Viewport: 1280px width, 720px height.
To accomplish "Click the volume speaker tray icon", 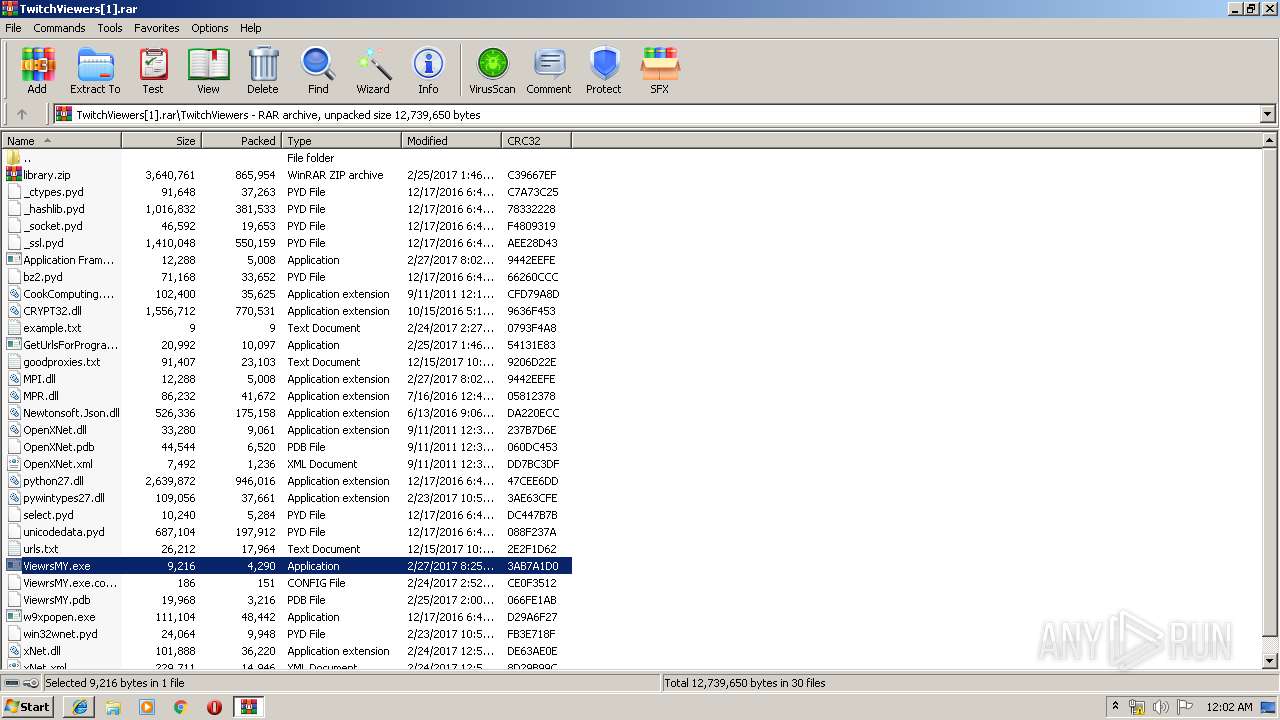I will point(1160,707).
